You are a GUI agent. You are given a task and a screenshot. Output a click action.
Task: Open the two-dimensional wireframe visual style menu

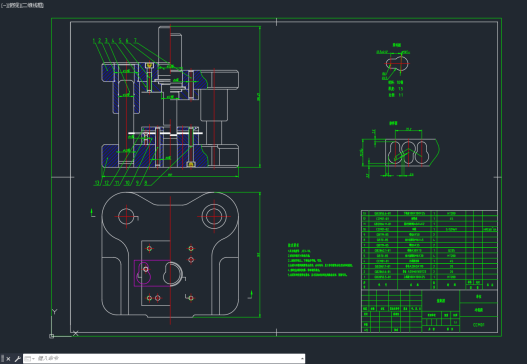pos(32,5)
